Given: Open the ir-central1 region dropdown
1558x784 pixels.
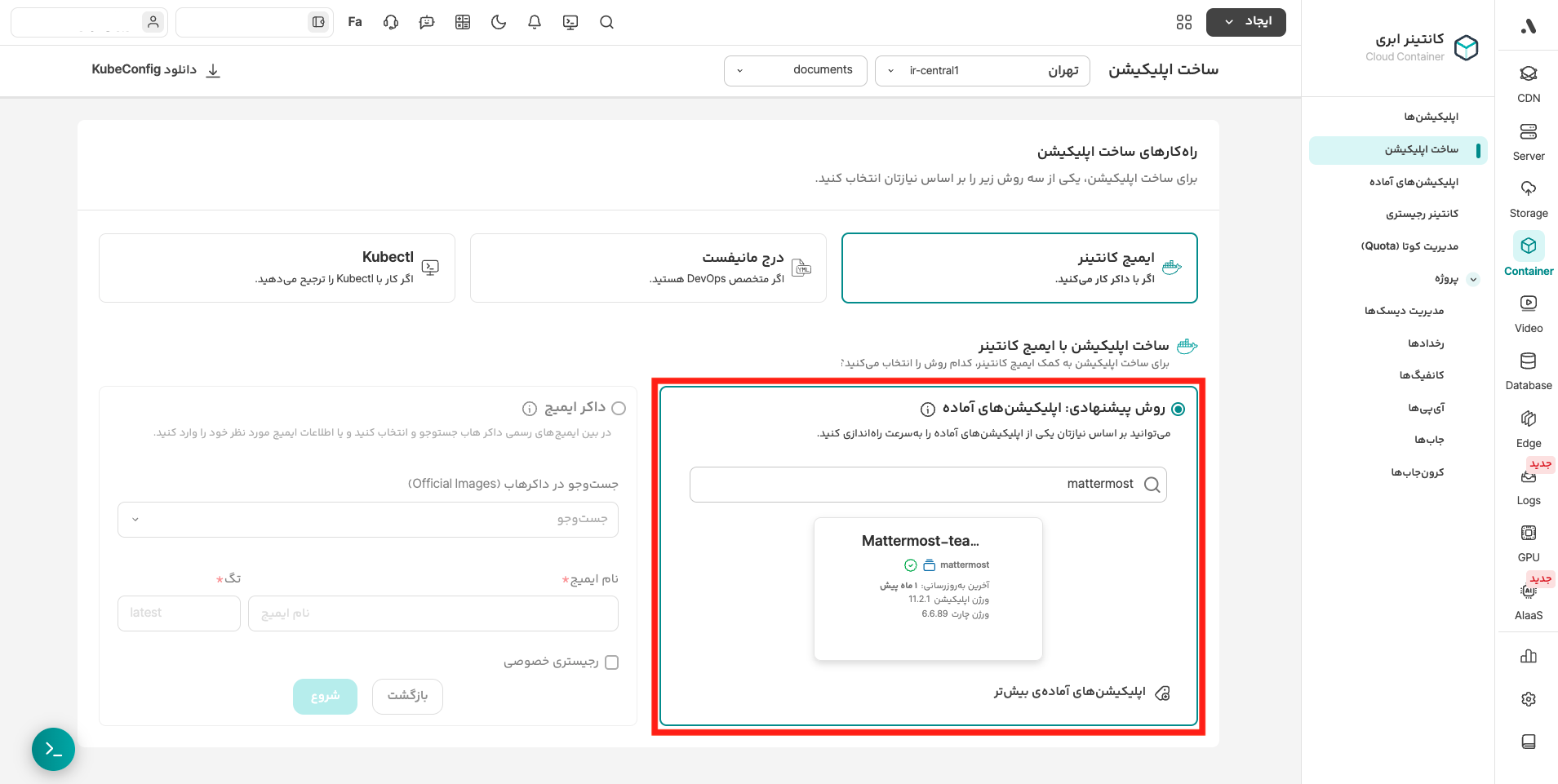Looking at the screenshot, I should point(982,70).
